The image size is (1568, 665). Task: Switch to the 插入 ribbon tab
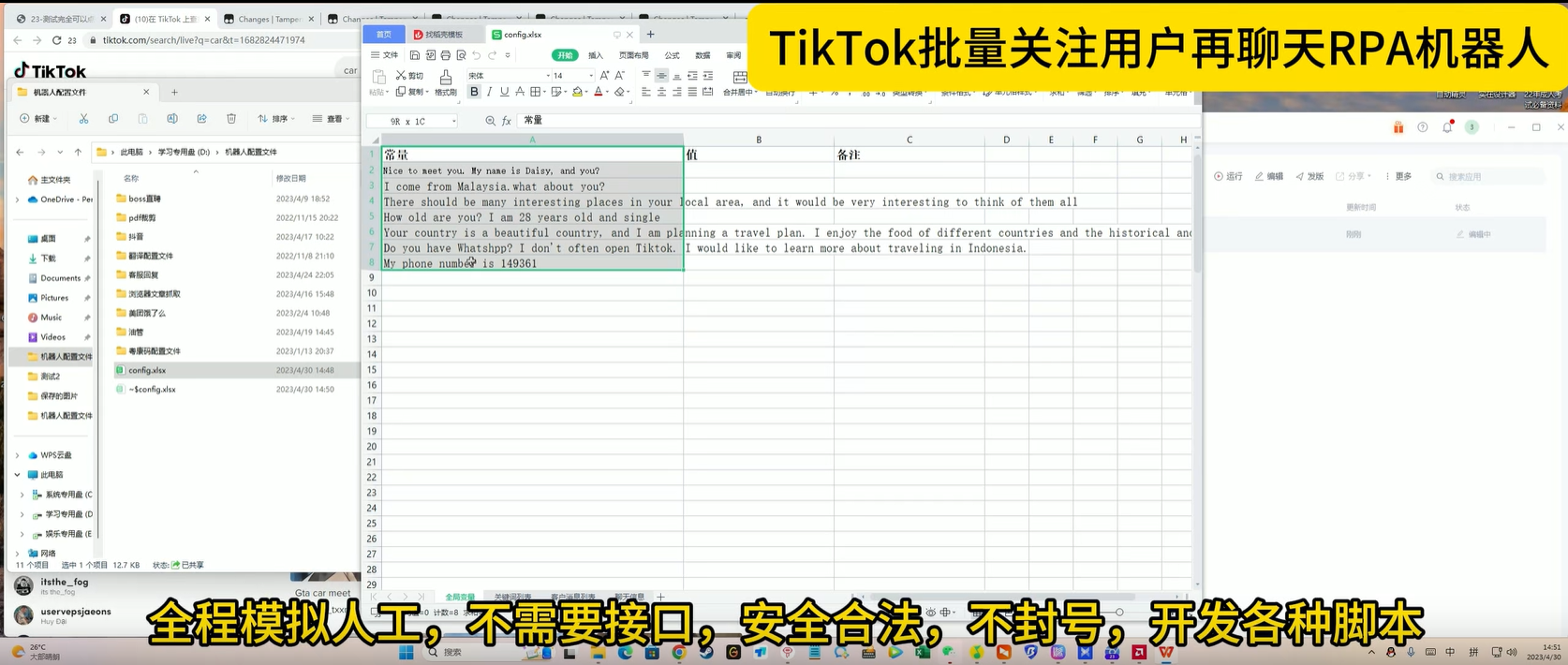596,55
